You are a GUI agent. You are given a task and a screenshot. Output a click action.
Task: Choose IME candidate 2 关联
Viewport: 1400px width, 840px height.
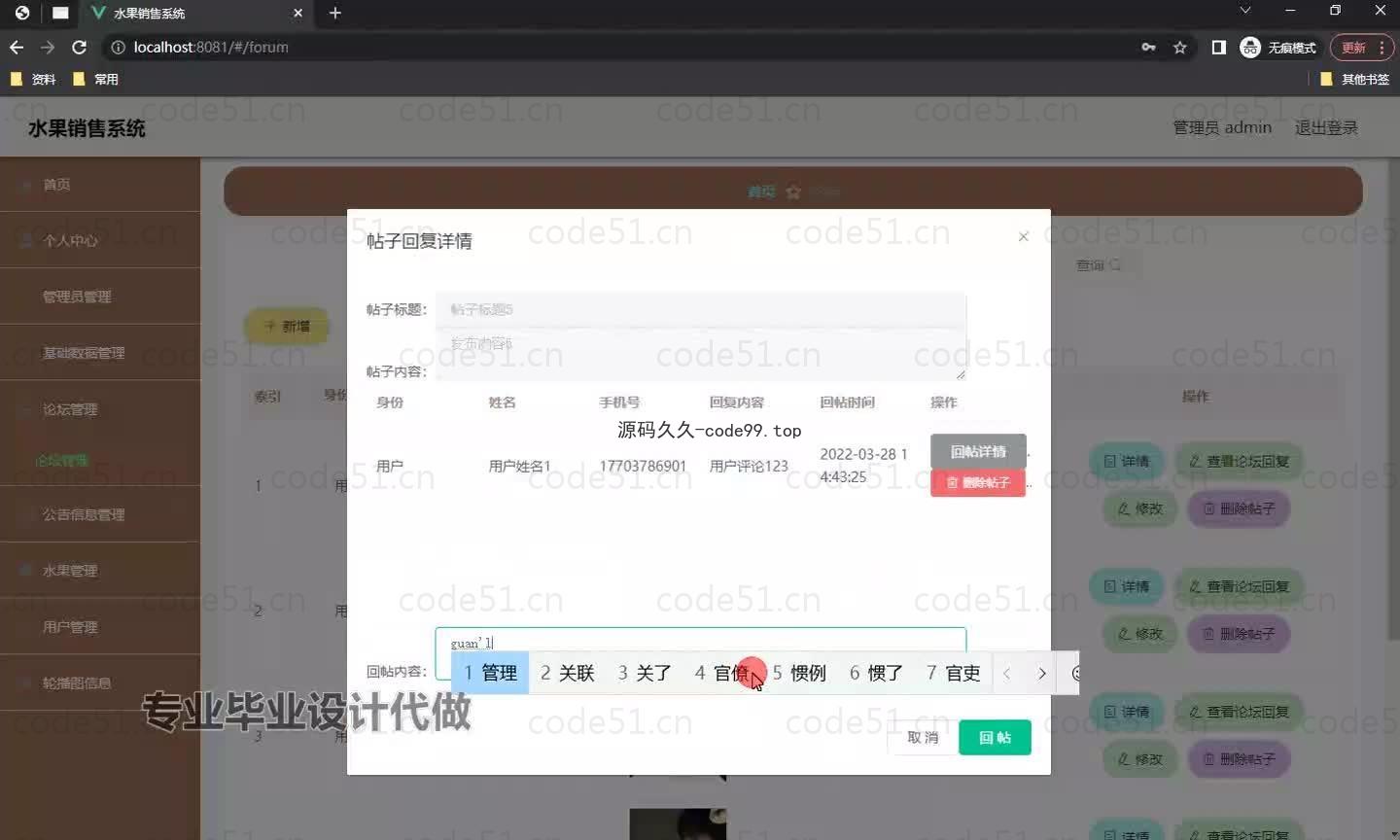click(567, 673)
